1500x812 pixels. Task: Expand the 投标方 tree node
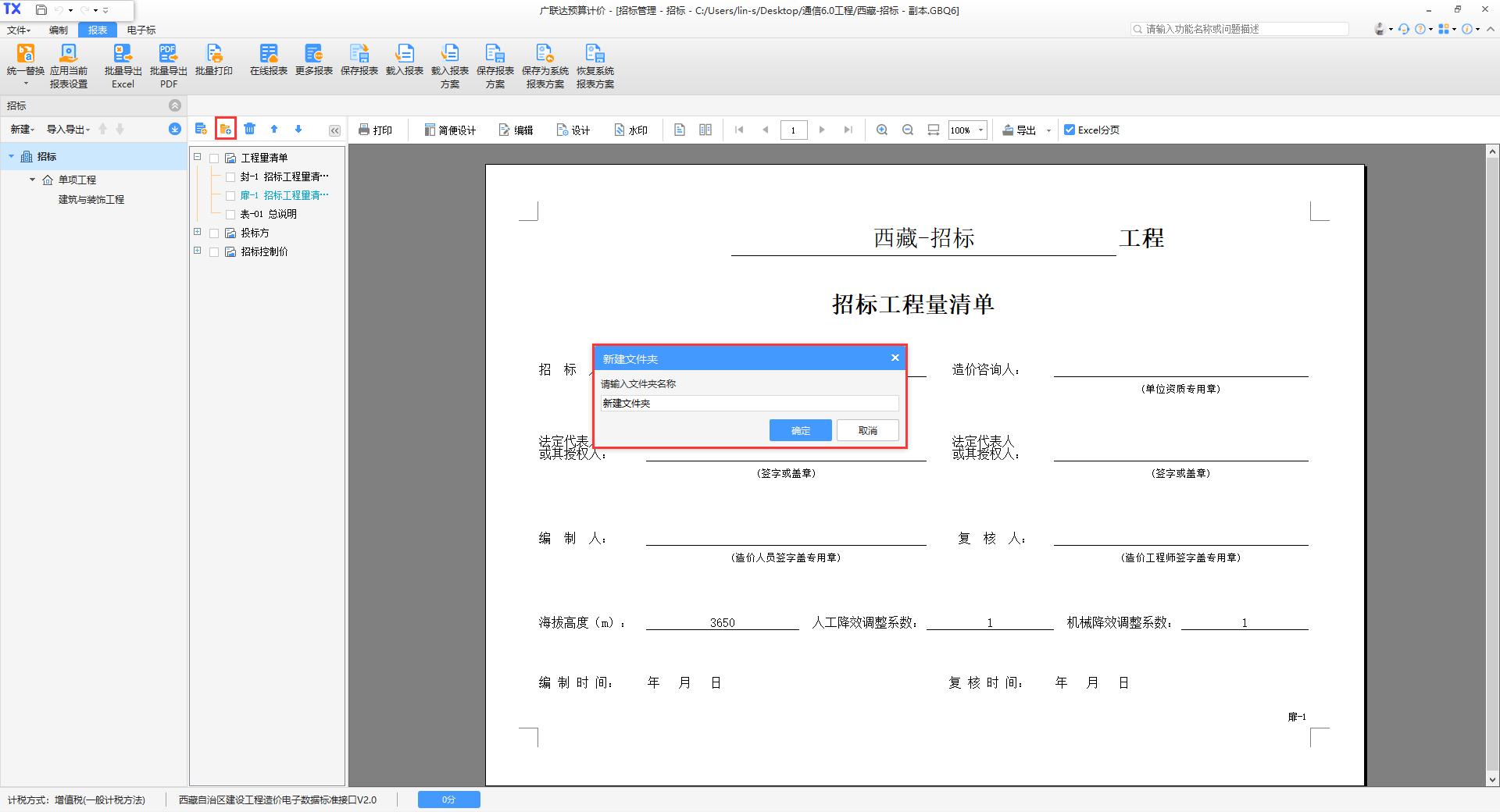pyautogui.click(x=198, y=232)
